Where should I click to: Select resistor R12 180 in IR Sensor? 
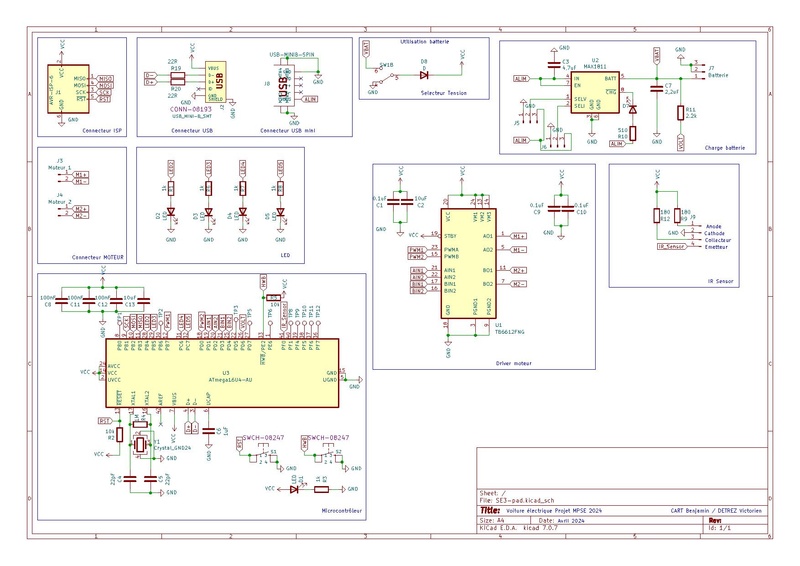[657, 215]
